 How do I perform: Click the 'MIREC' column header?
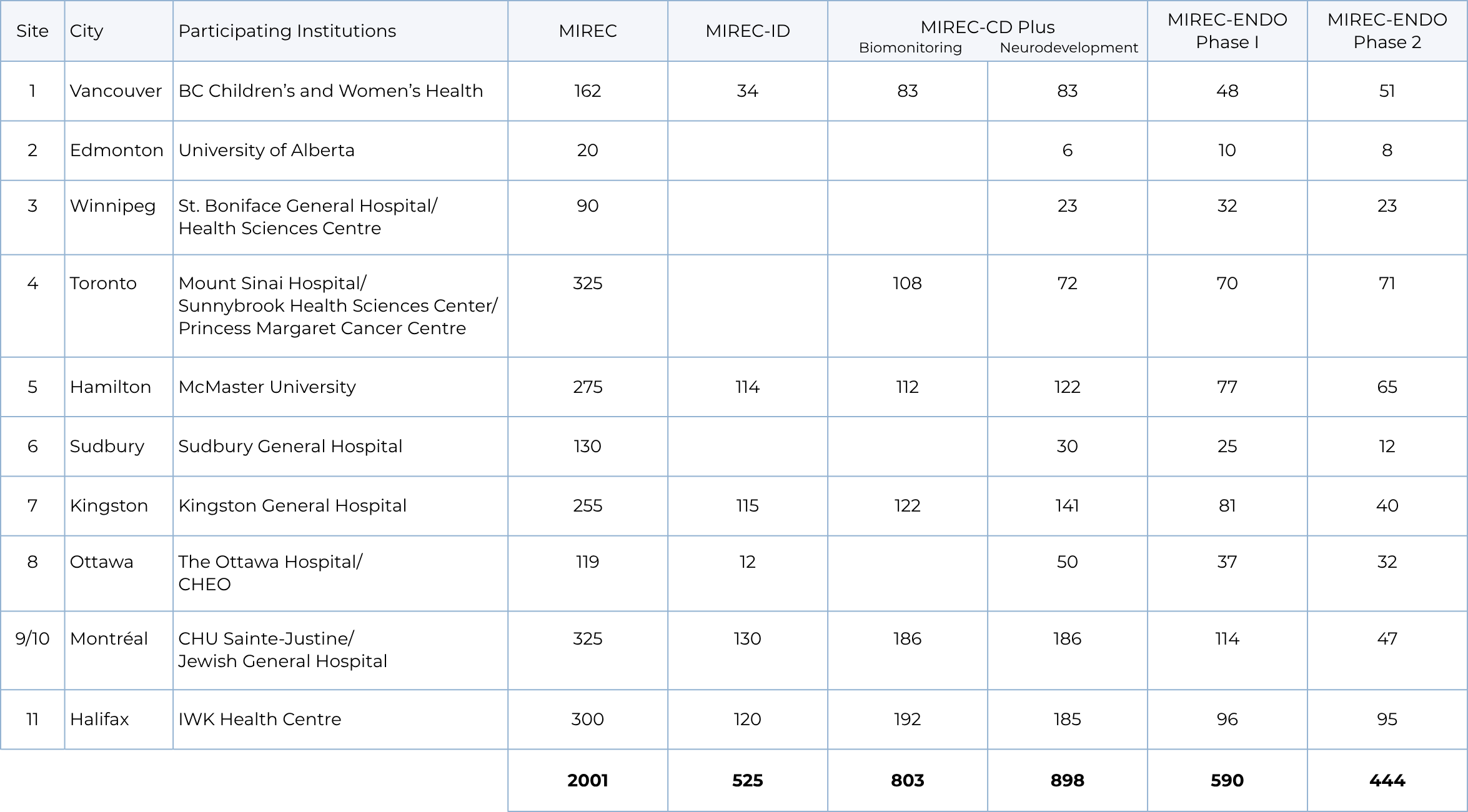[x=588, y=31]
